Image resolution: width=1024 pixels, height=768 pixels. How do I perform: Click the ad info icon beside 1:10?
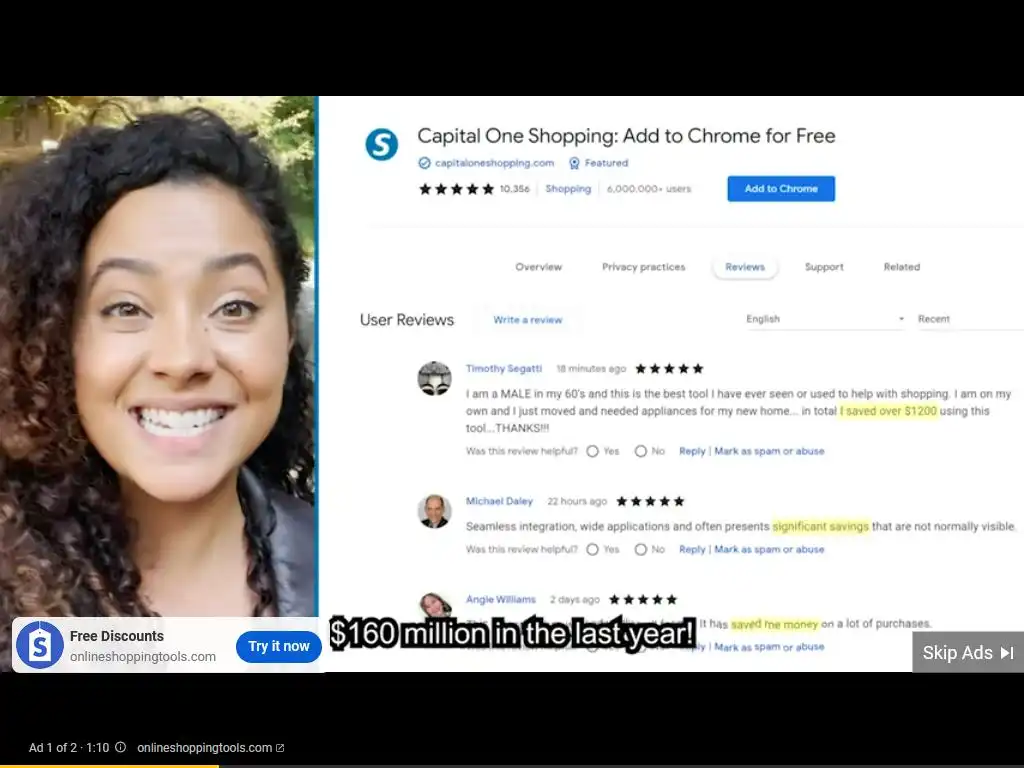coord(121,747)
